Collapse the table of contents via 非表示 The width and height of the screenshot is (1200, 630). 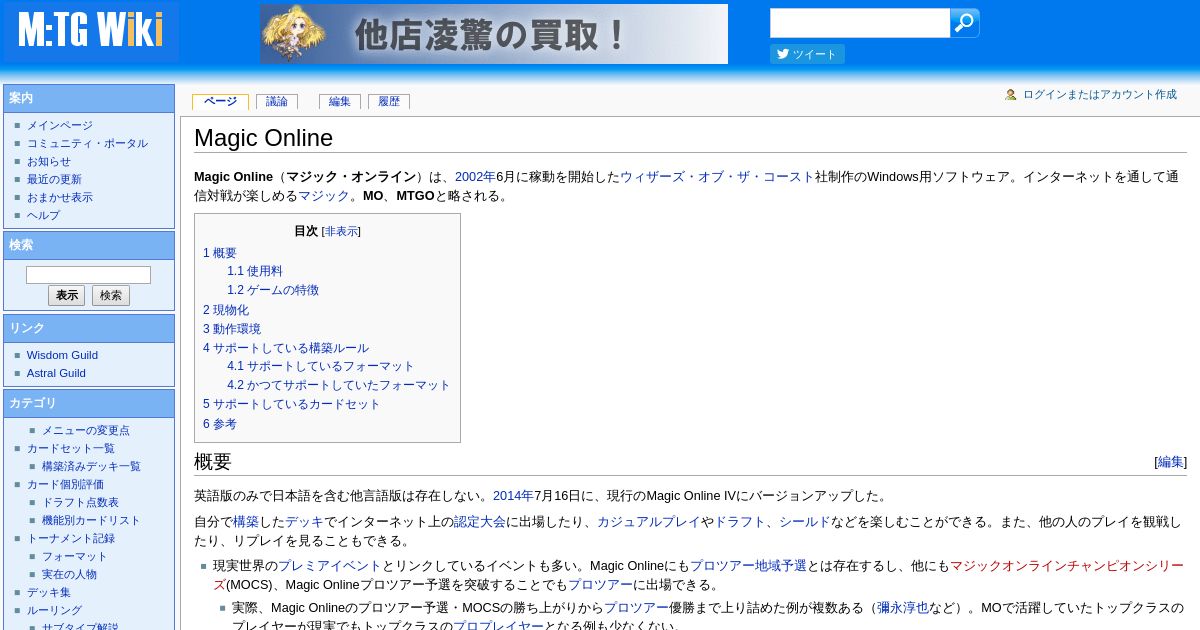341,231
